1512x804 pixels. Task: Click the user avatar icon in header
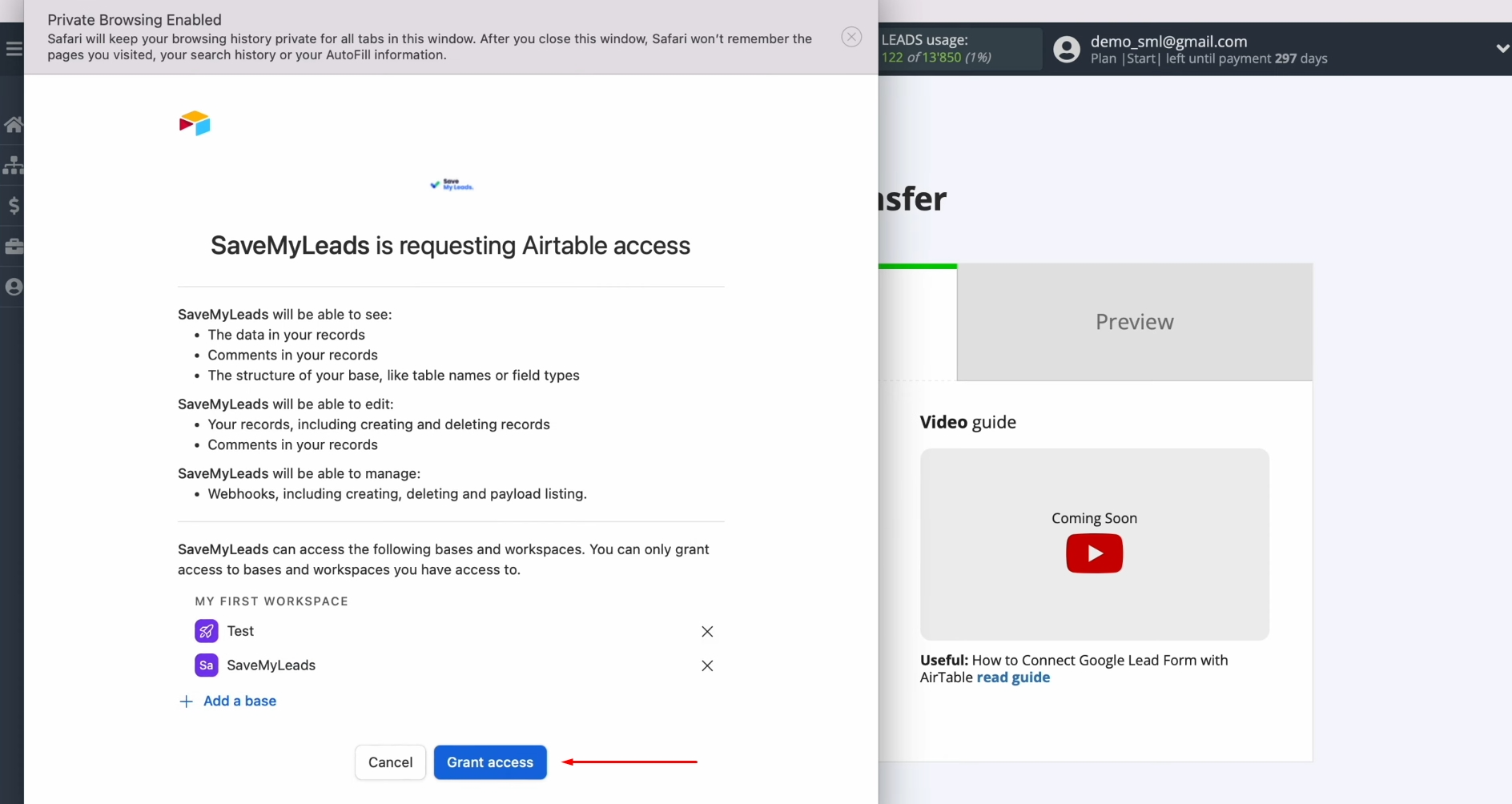pyautogui.click(x=1066, y=49)
